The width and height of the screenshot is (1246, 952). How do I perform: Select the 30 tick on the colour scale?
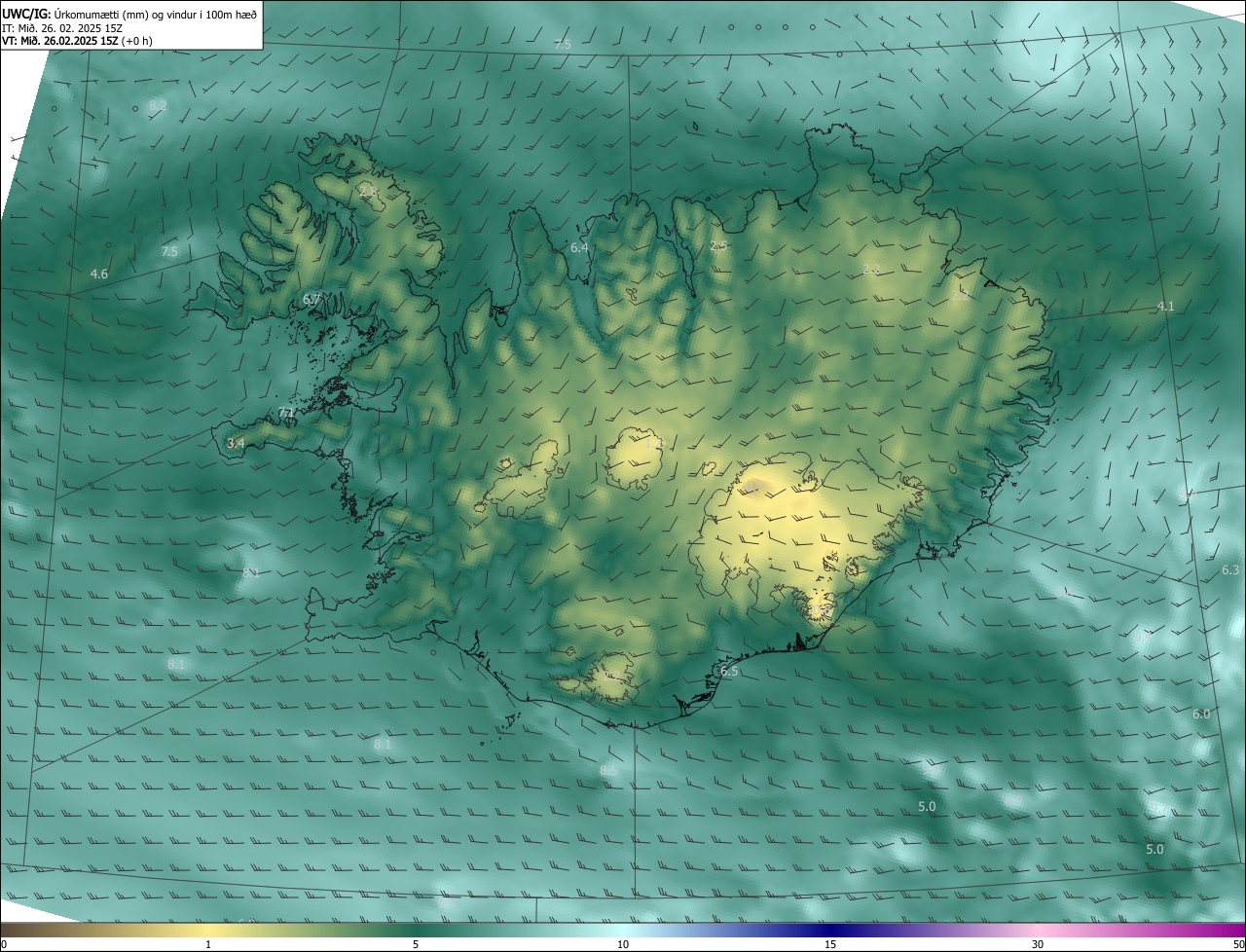pyautogui.click(x=1038, y=944)
